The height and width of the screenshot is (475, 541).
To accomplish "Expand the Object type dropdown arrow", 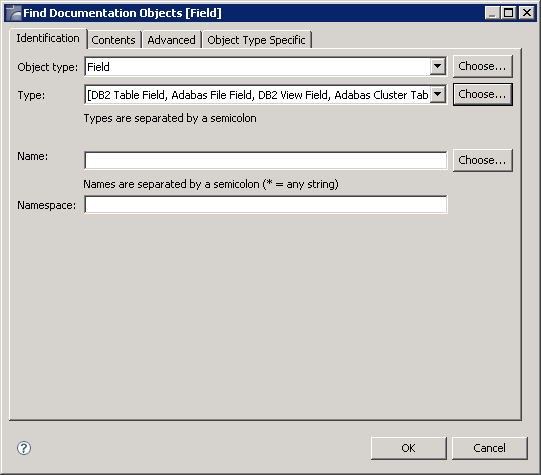I will (x=437, y=66).
